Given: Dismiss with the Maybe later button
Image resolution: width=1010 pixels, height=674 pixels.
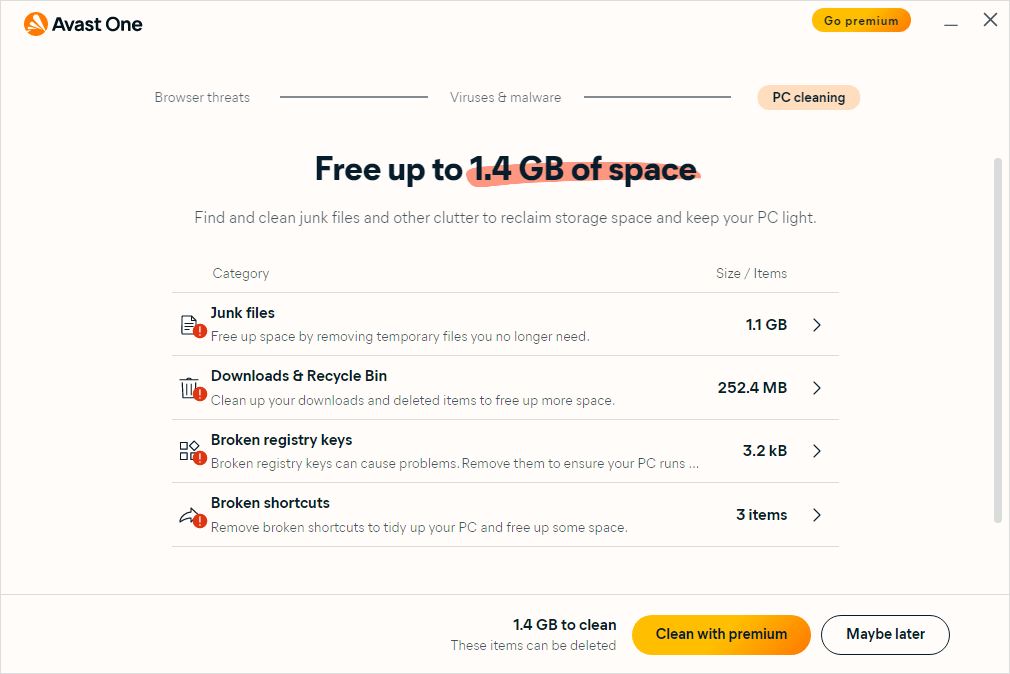Looking at the screenshot, I should (x=885, y=634).
